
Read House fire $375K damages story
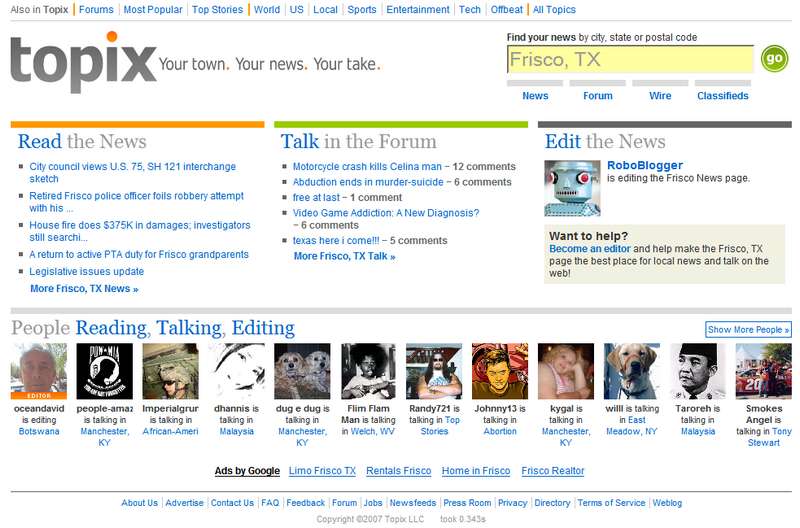pyautogui.click(x=140, y=231)
